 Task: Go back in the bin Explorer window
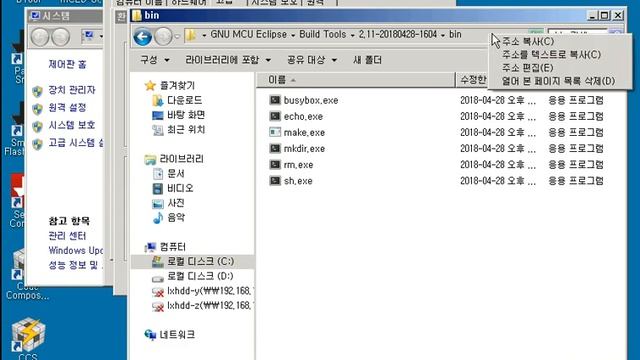142,37
